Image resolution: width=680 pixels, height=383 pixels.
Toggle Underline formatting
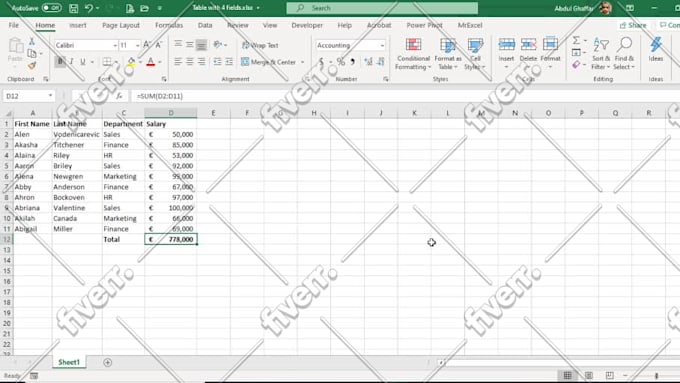pos(83,62)
